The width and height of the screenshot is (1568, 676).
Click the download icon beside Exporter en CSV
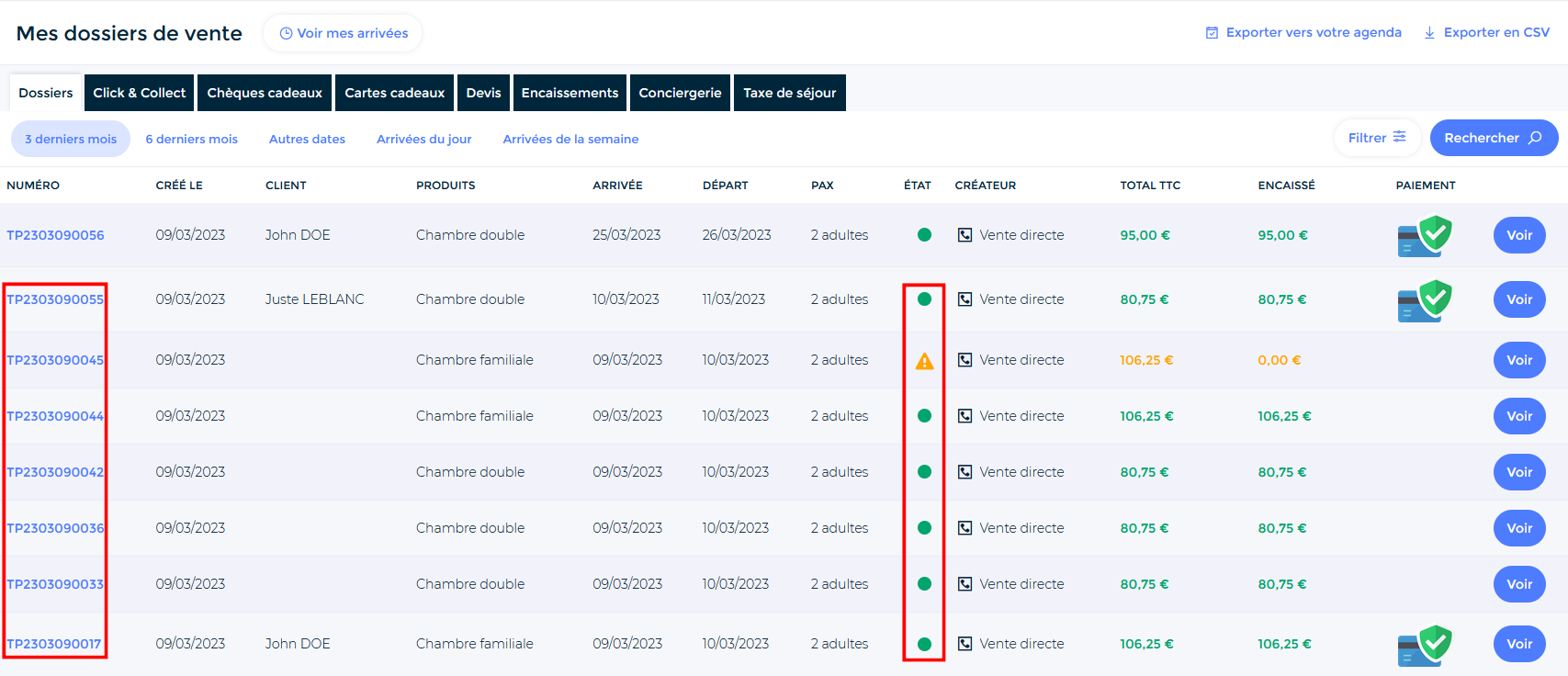(1429, 33)
